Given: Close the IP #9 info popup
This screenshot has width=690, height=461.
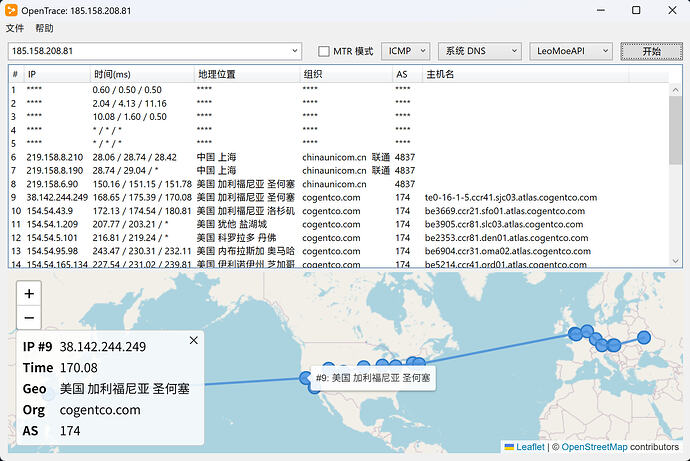Looking at the screenshot, I should click(x=194, y=340).
